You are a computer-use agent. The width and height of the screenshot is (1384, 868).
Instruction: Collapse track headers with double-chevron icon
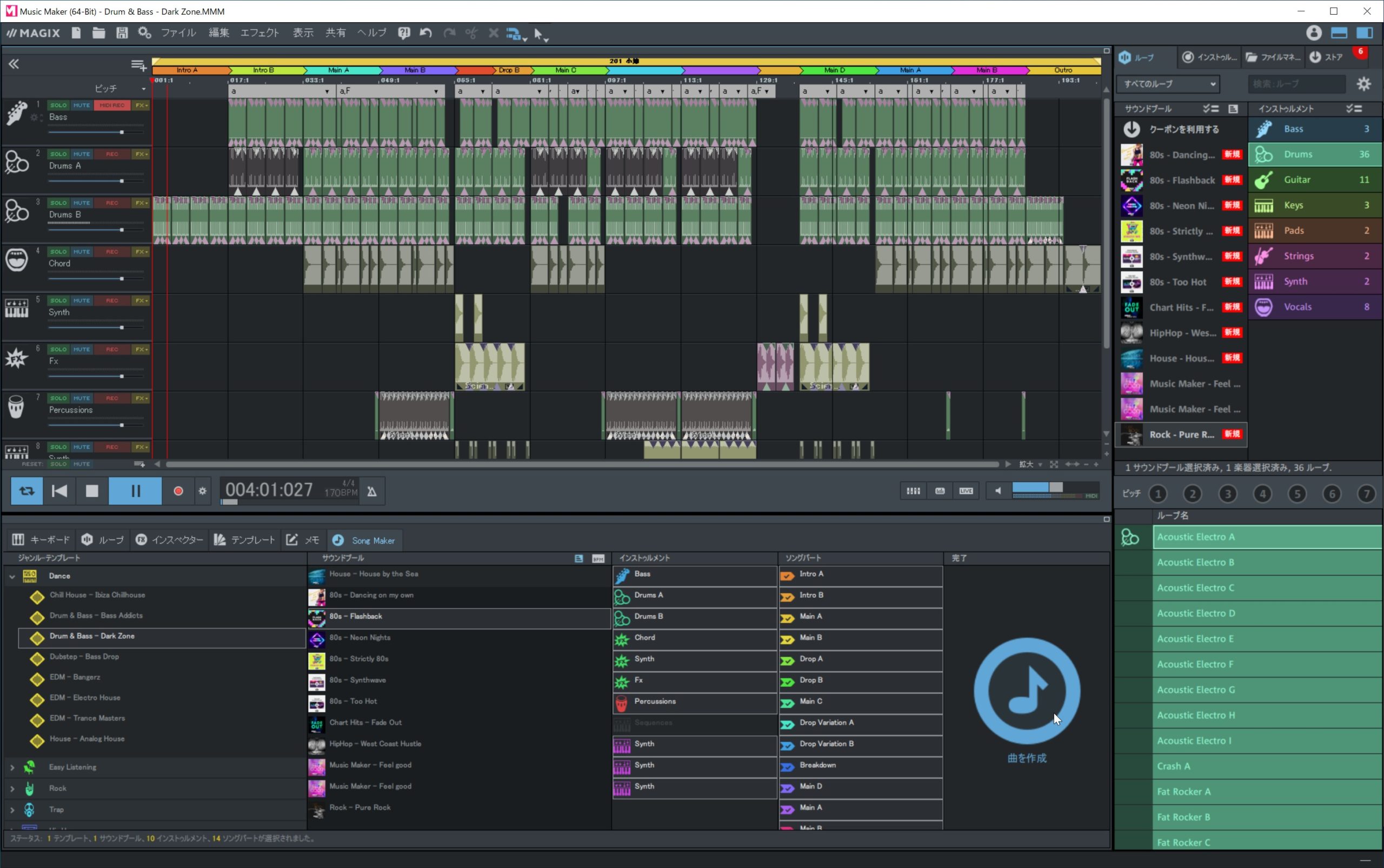(x=14, y=64)
